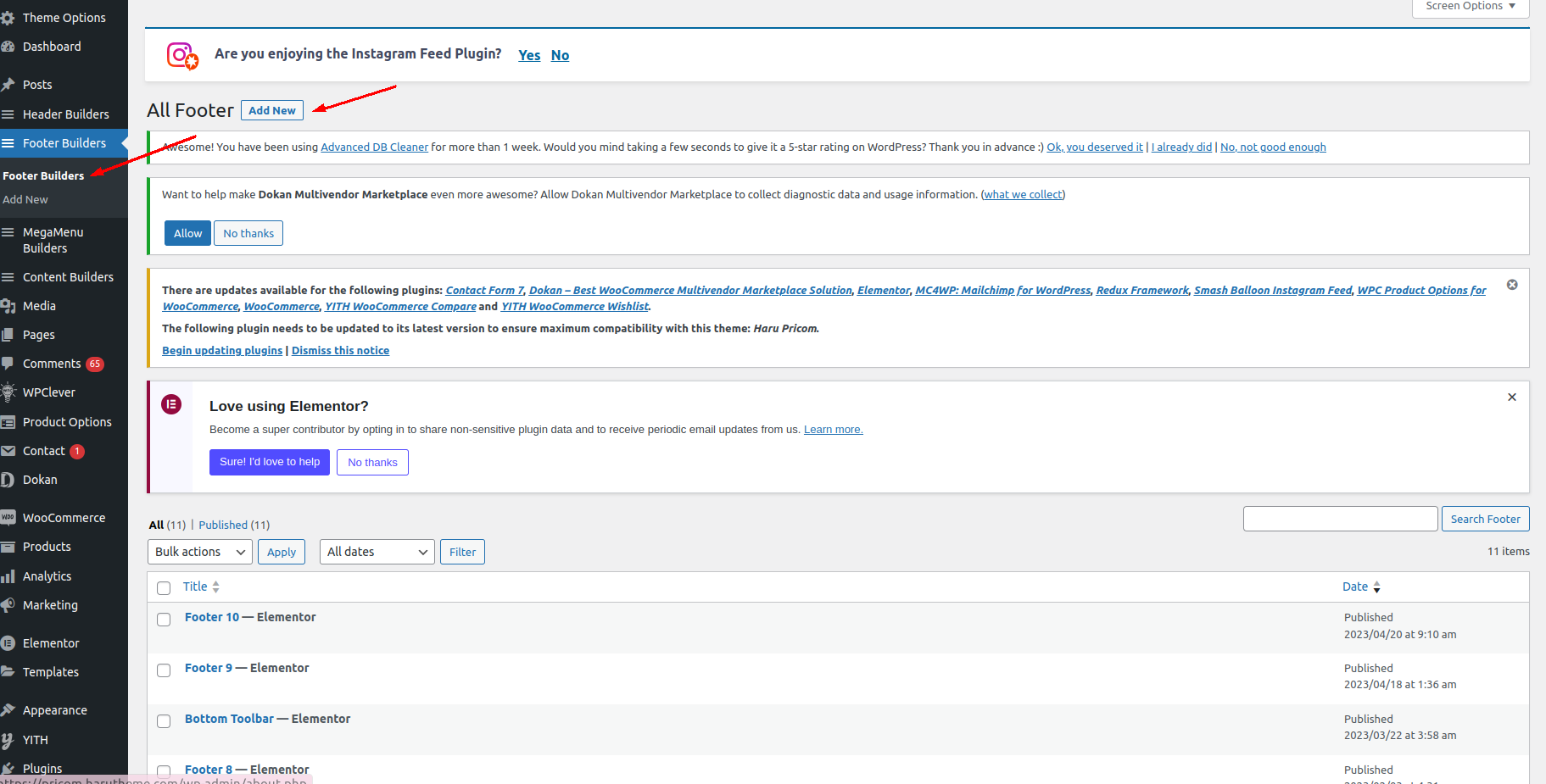Click Sure! I'd love to help
The image size is (1546, 784).
click(270, 462)
